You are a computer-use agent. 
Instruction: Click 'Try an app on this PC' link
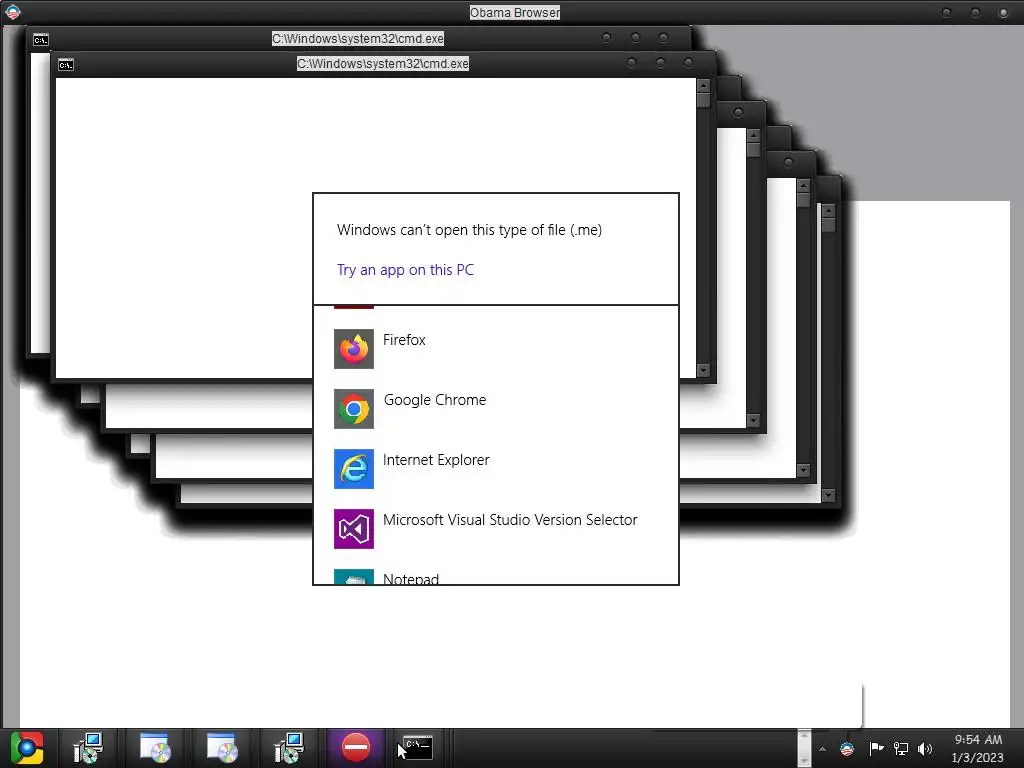(x=405, y=270)
